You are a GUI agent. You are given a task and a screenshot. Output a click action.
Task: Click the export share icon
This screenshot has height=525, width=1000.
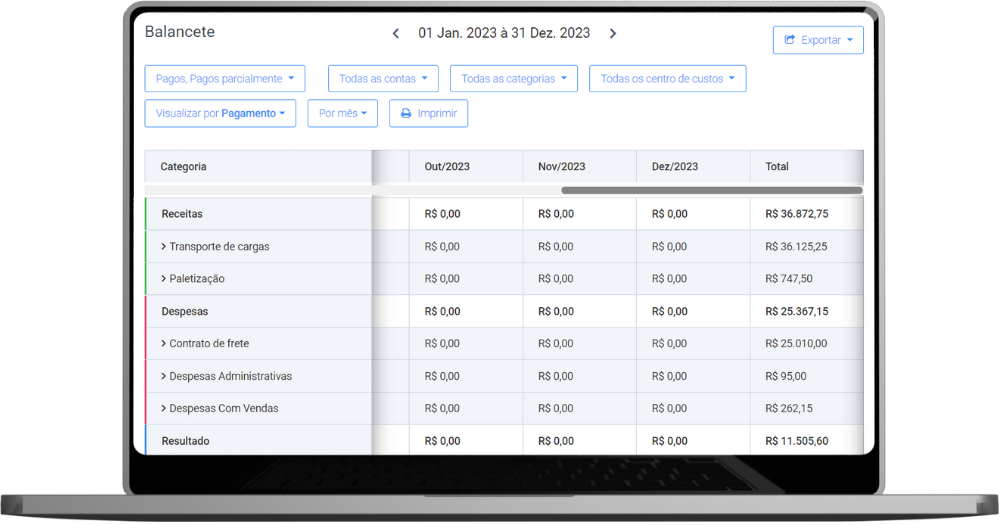tap(789, 40)
